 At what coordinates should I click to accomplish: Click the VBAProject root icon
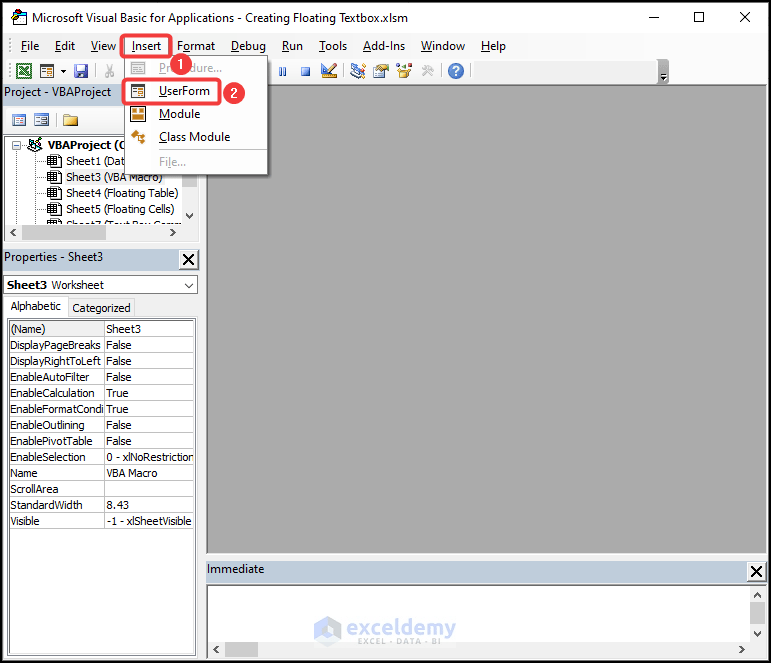coord(35,145)
